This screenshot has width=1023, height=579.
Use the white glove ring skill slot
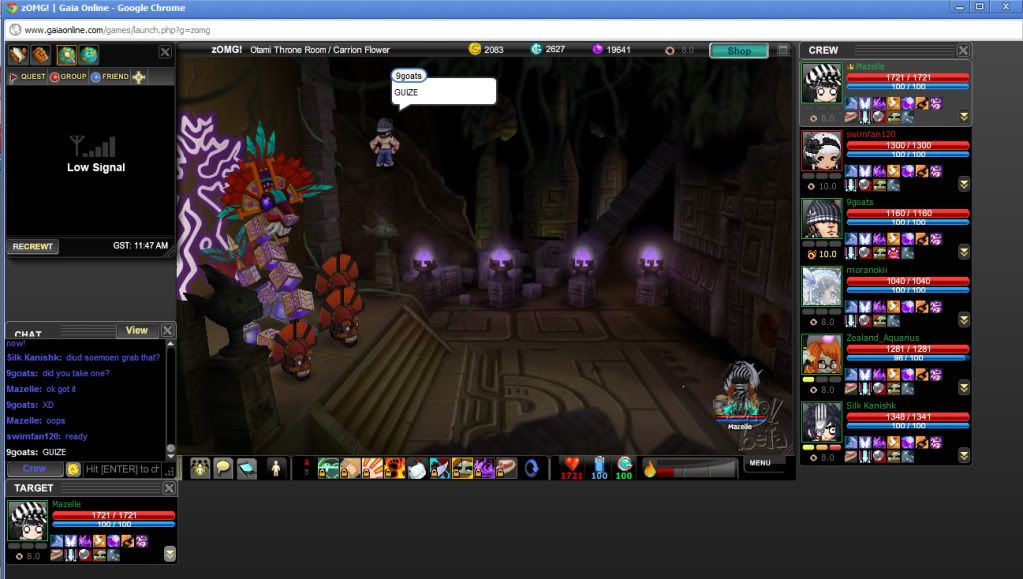coord(417,468)
